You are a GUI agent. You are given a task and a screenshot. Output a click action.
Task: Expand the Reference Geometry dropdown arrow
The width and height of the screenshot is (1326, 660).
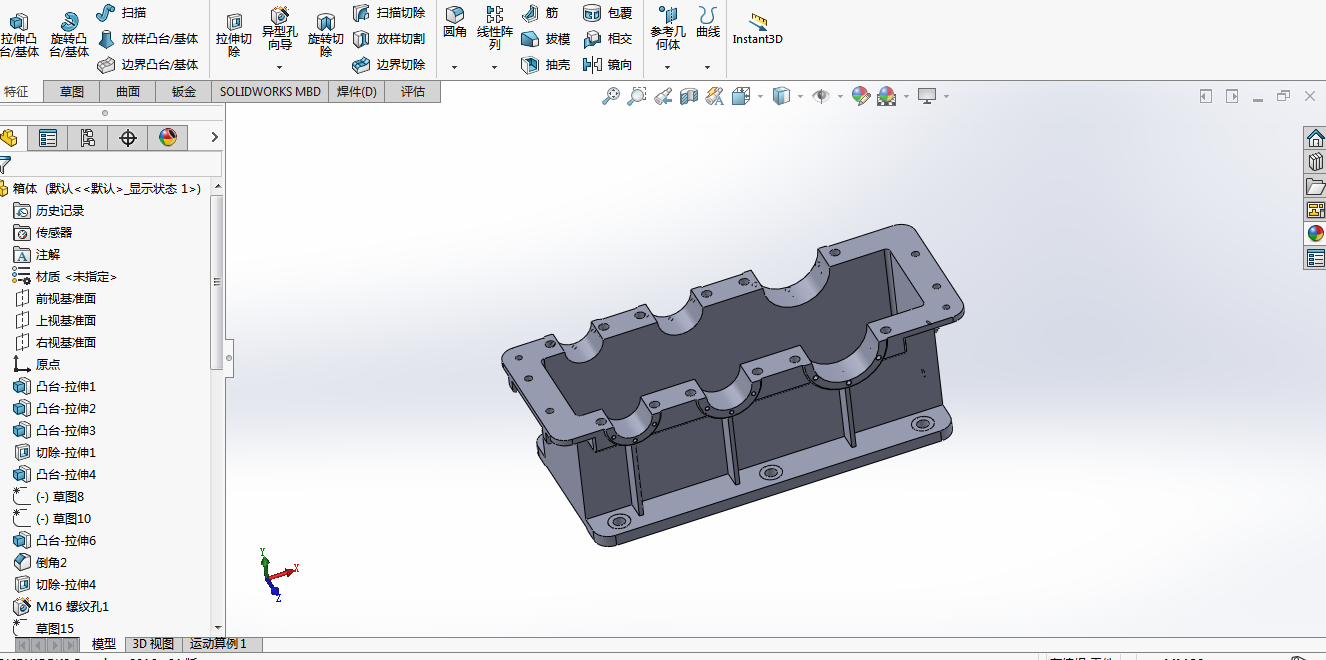point(668,68)
